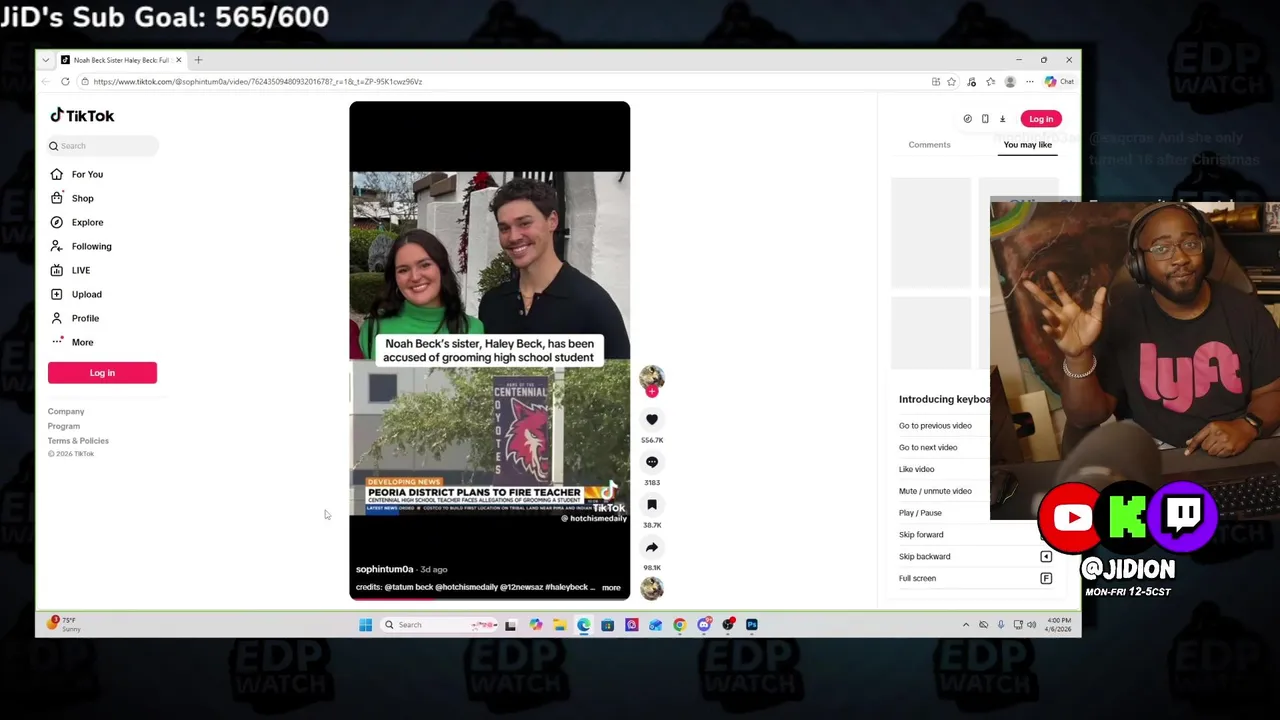Click the taskbar weather widget
This screenshot has width=1280, height=720.
click(x=63, y=624)
